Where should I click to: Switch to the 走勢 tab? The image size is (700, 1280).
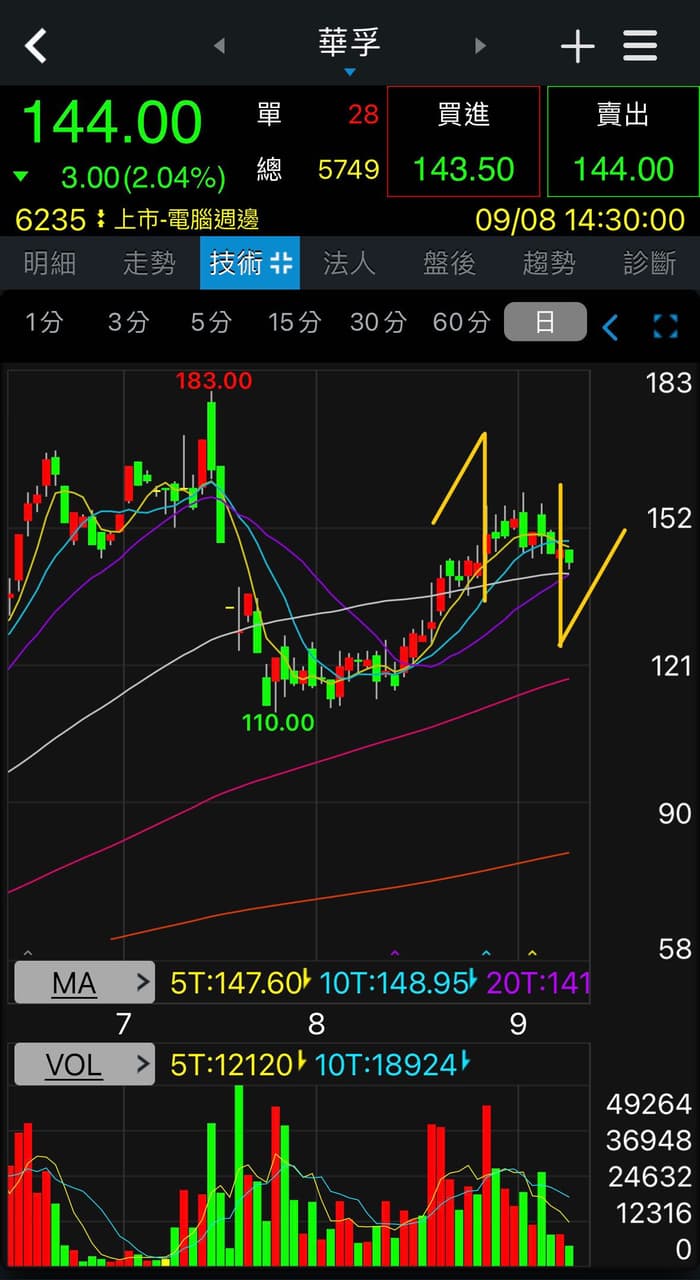click(x=149, y=263)
